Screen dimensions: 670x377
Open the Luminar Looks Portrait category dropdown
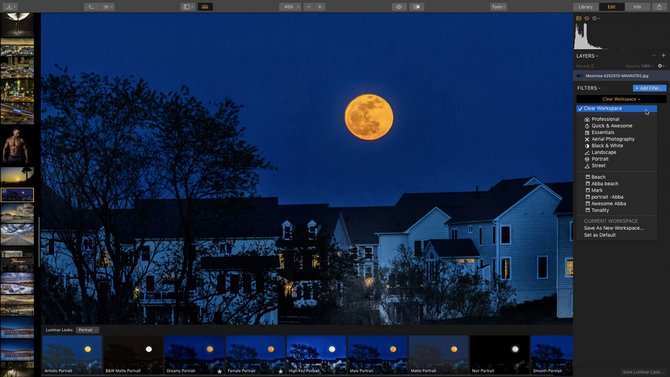click(x=88, y=330)
